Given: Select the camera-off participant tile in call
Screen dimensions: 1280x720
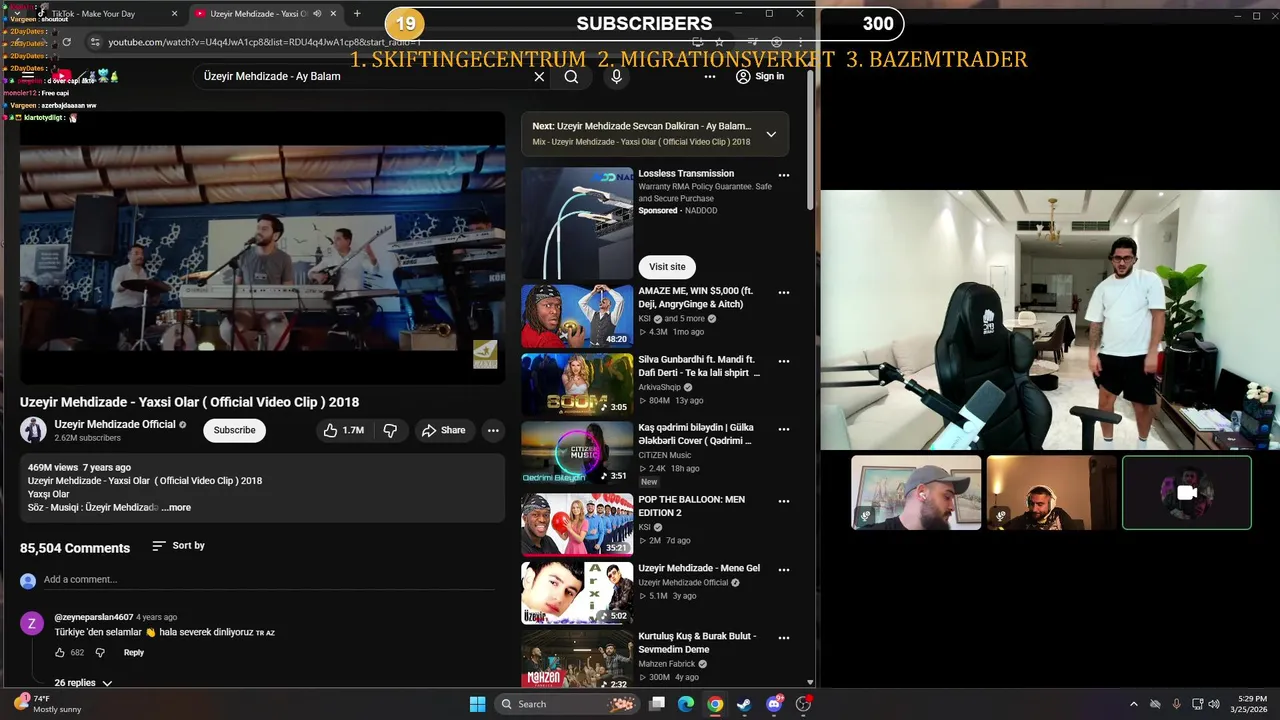Looking at the screenshot, I should (1186, 493).
